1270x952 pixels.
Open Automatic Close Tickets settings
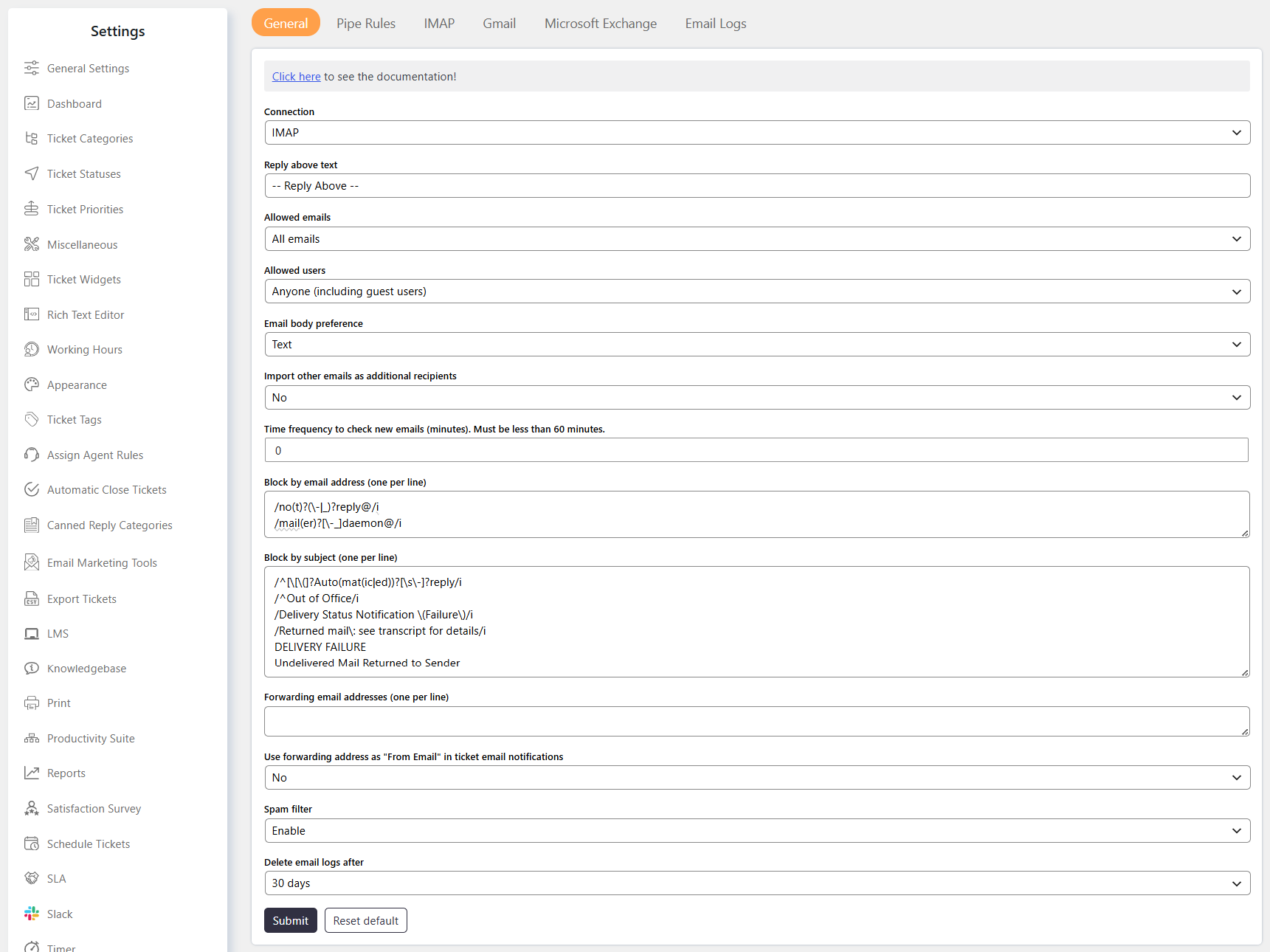107,490
